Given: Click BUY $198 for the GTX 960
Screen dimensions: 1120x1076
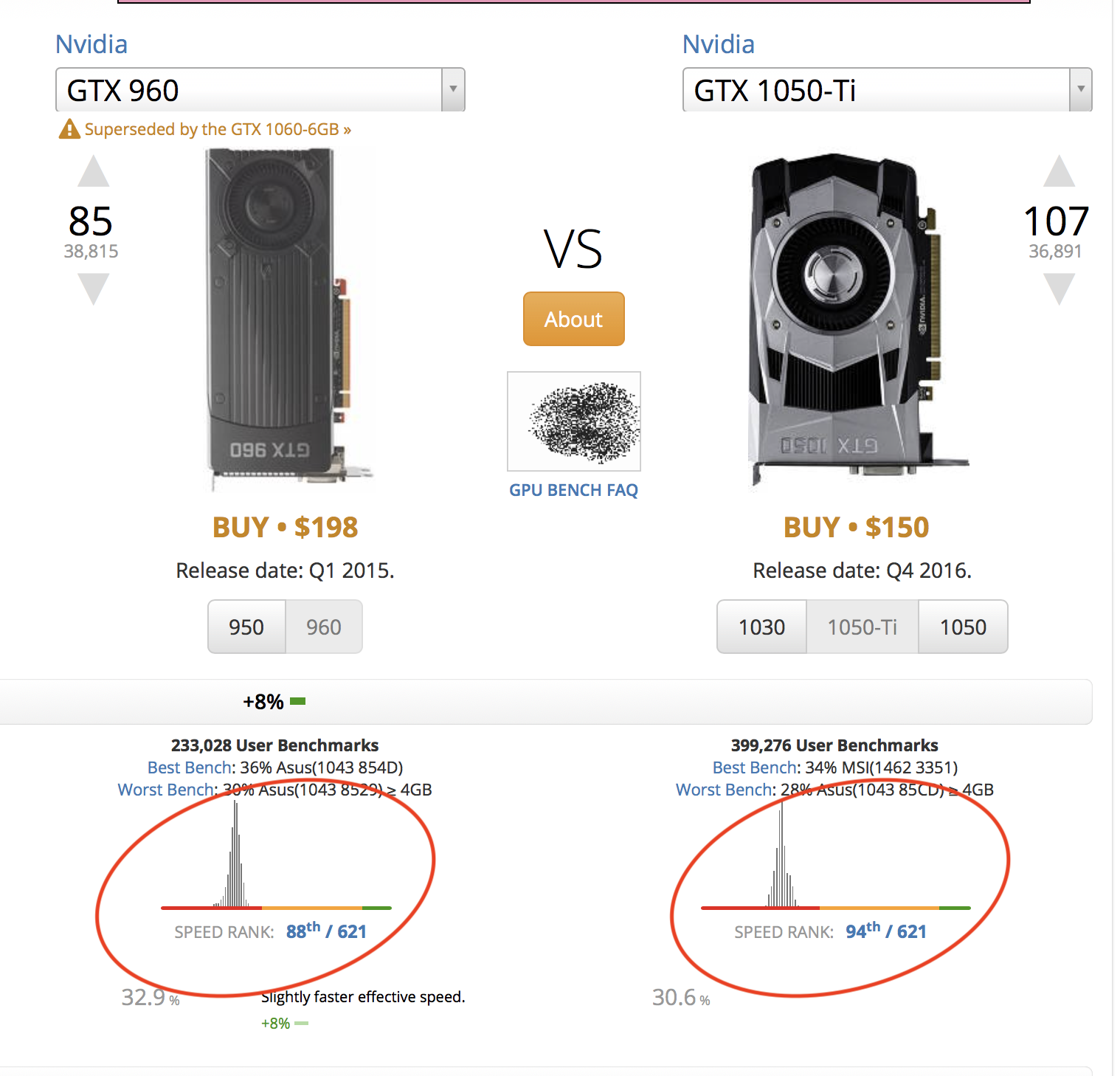Looking at the screenshot, I should pos(285,527).
